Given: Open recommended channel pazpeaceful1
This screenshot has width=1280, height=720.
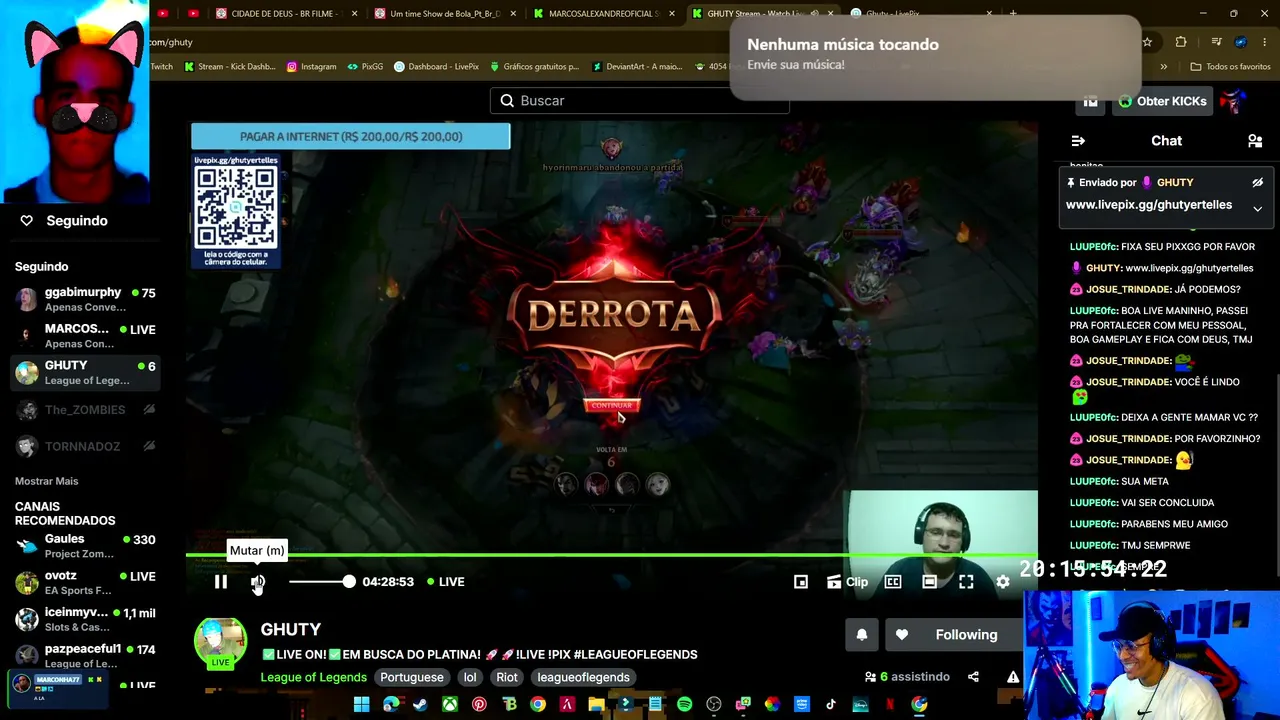Looking at the screenshot, I should [x=85, y=656].
